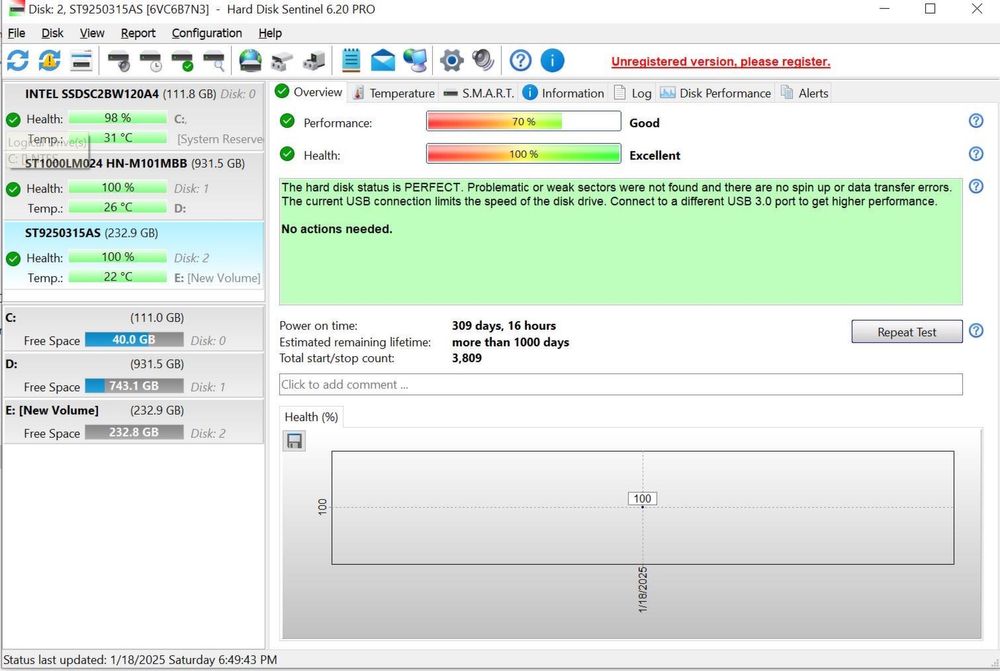
Task: Click the 26 °C temperature bar of ST1000LM024
Action: point(117,207)
